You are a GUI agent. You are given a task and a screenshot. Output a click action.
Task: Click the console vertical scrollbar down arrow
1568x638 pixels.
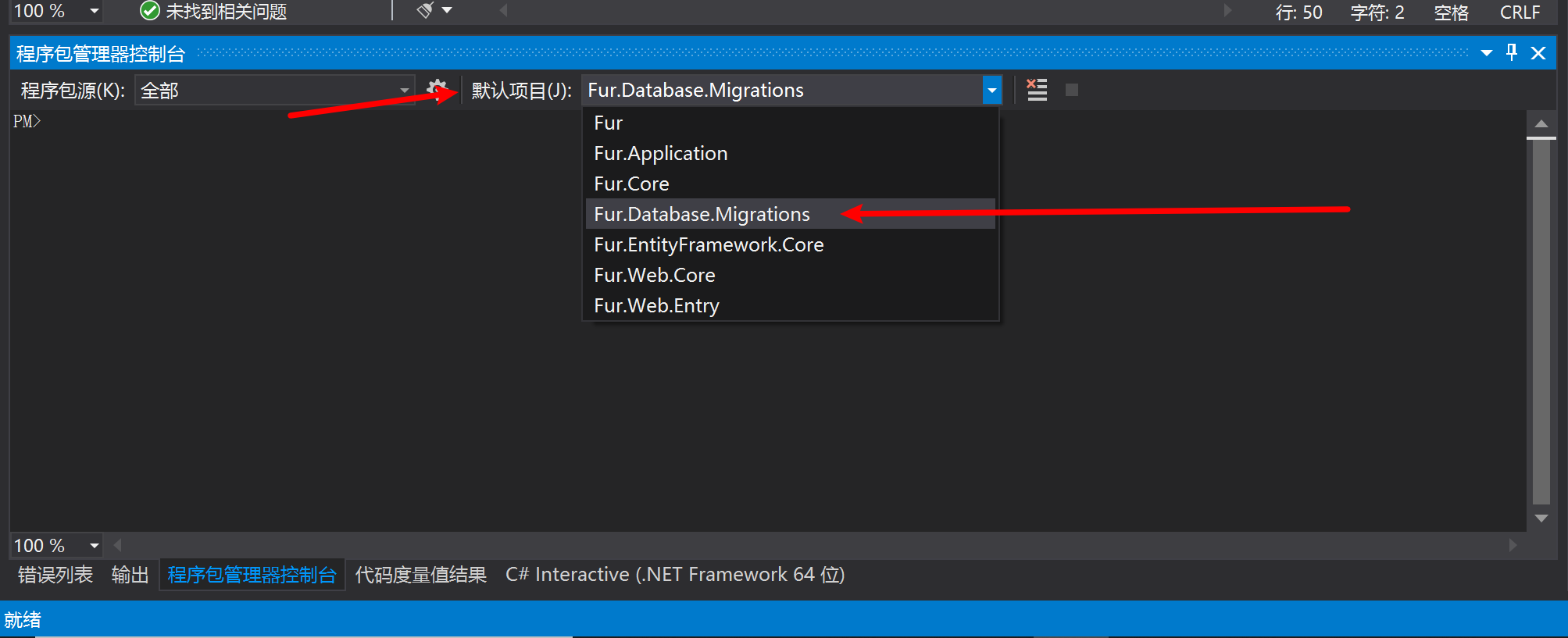[1541, 519]
